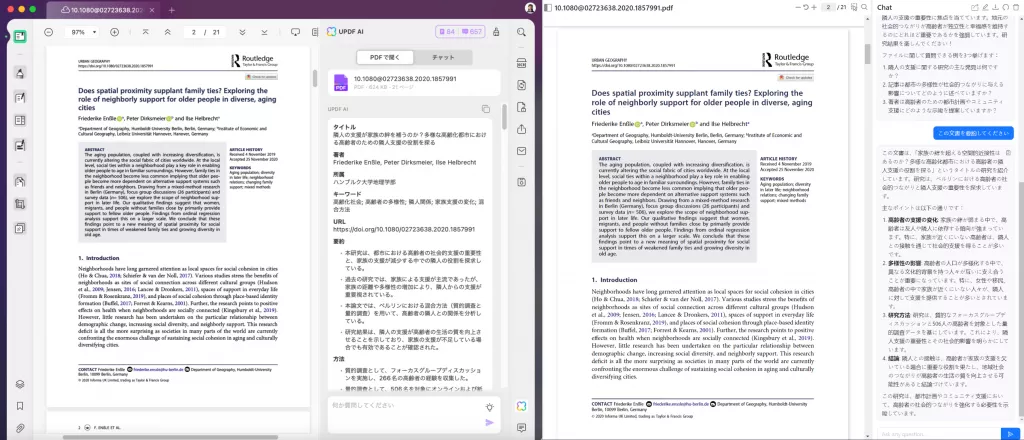Click the UPDF AI flower icon at bottom right
Image resolution: width=1024 pixels, height=440 pixels.
pos(521,406)
